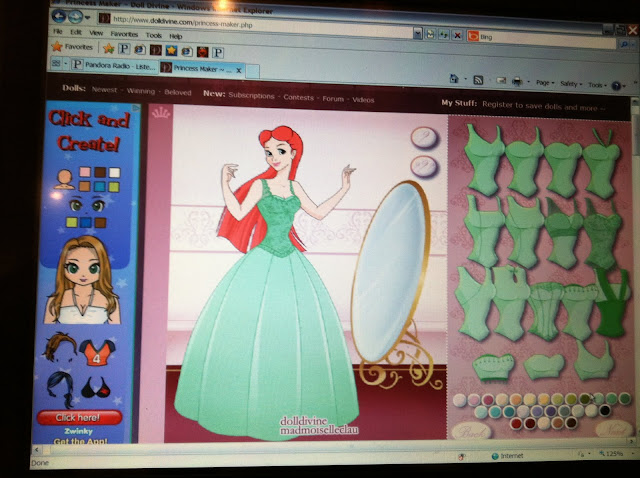Open the Subscriptions link
This screenshot has width=640, height=478.
[251, 96]
